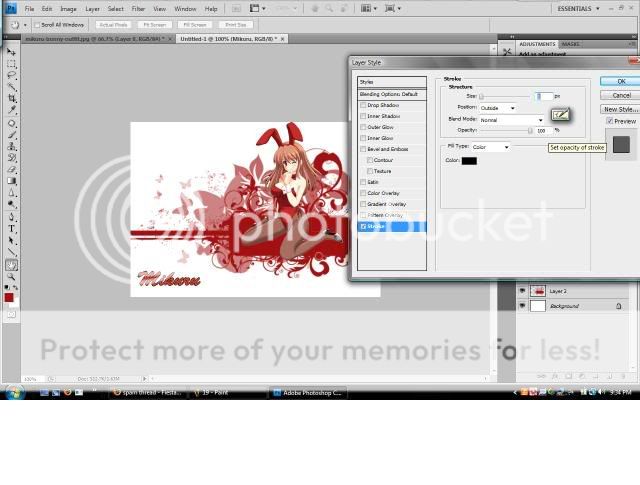Click the Photoshop Ps logo icon
The image size is (640, 485).
coord(9,8)
